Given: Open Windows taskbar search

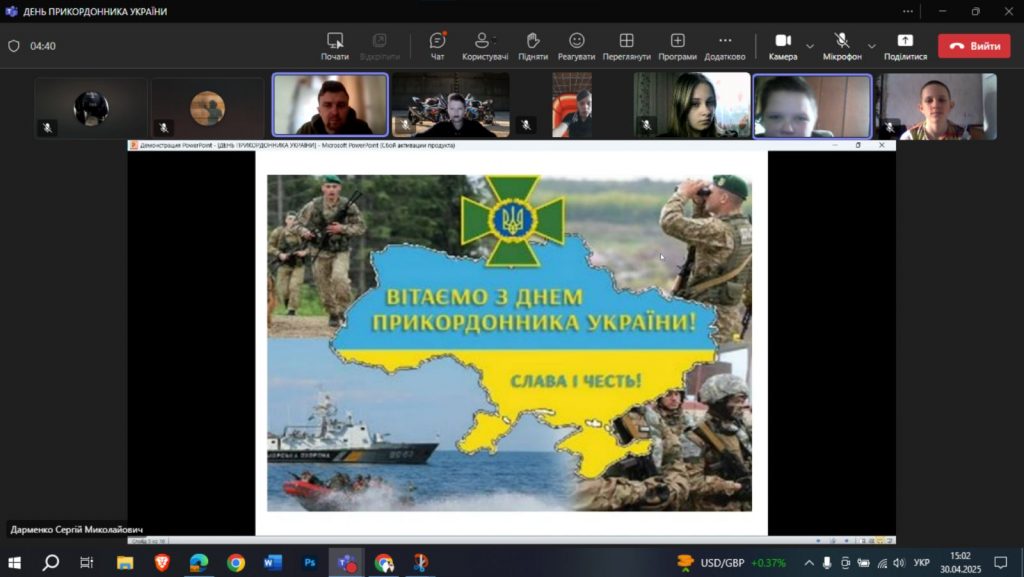Looking at the screenshot, I should point(50,563).
